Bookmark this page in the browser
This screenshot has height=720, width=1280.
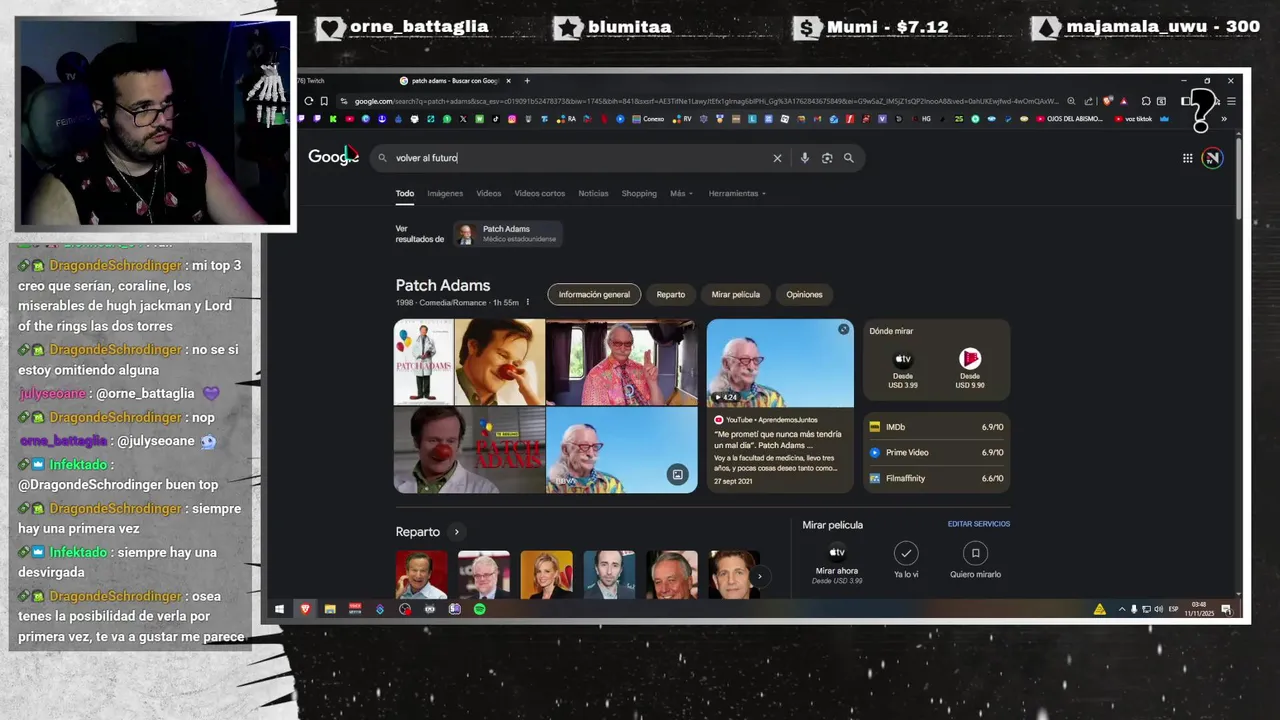coord(324,101)
